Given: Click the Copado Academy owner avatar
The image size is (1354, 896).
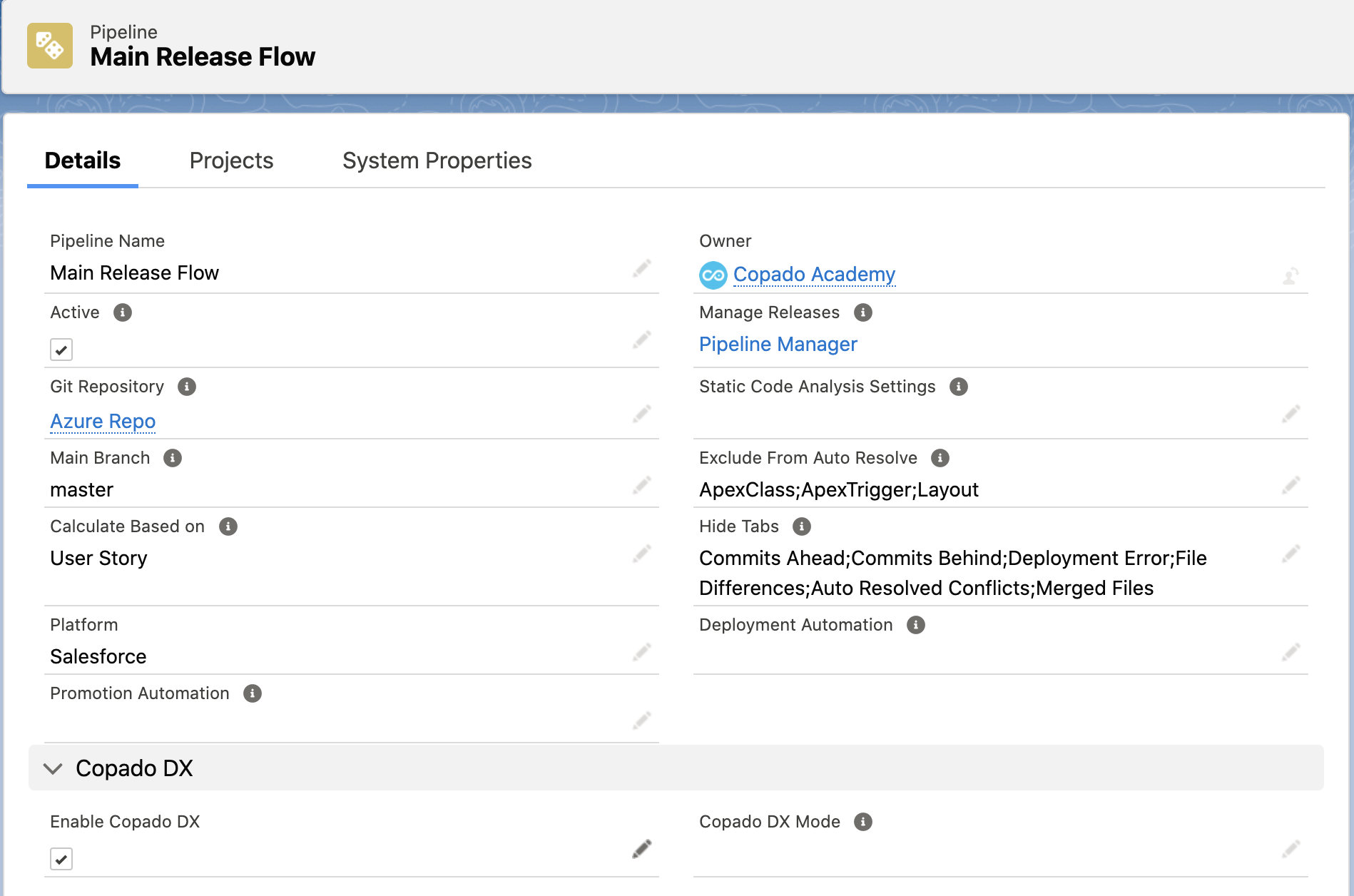Looking at the screenshot, I should pos(713,275).
